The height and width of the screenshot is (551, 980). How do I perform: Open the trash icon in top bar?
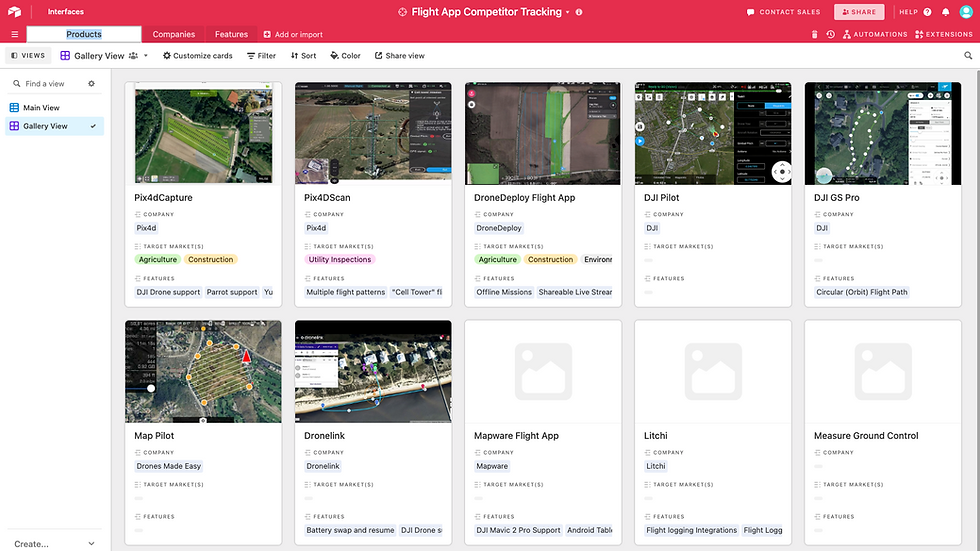pos(814,34)
